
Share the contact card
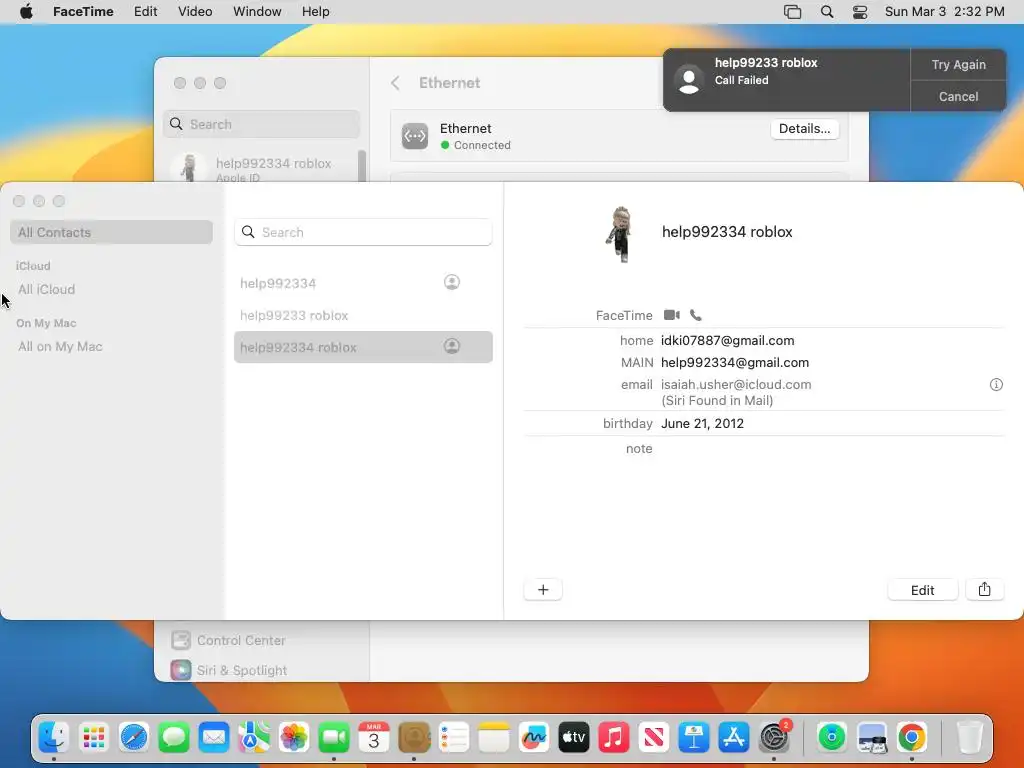point(984,590)
